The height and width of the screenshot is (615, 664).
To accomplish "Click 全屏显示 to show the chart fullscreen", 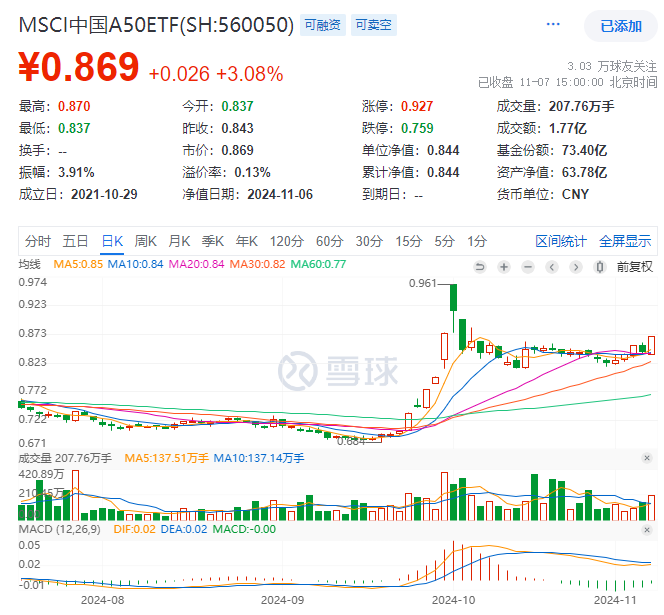I will [625, 241].
